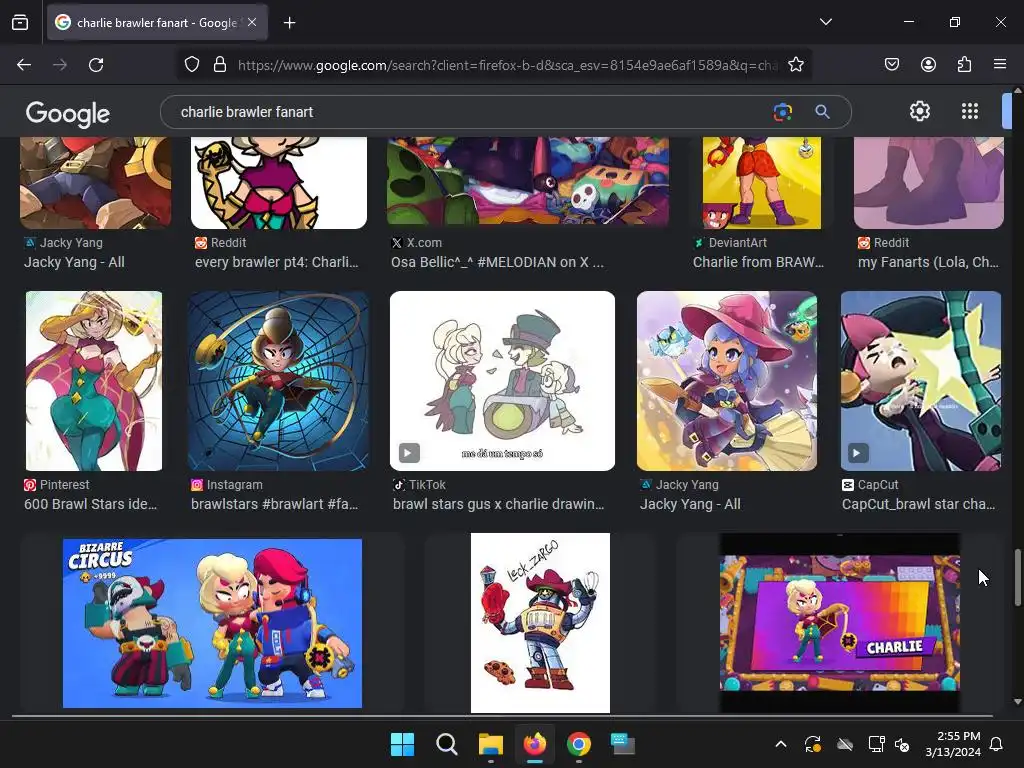Open Firefox View tab list icon
The width and height of the screenshot is (1024, 768).
pyautogui.click(x=20, y=22)
